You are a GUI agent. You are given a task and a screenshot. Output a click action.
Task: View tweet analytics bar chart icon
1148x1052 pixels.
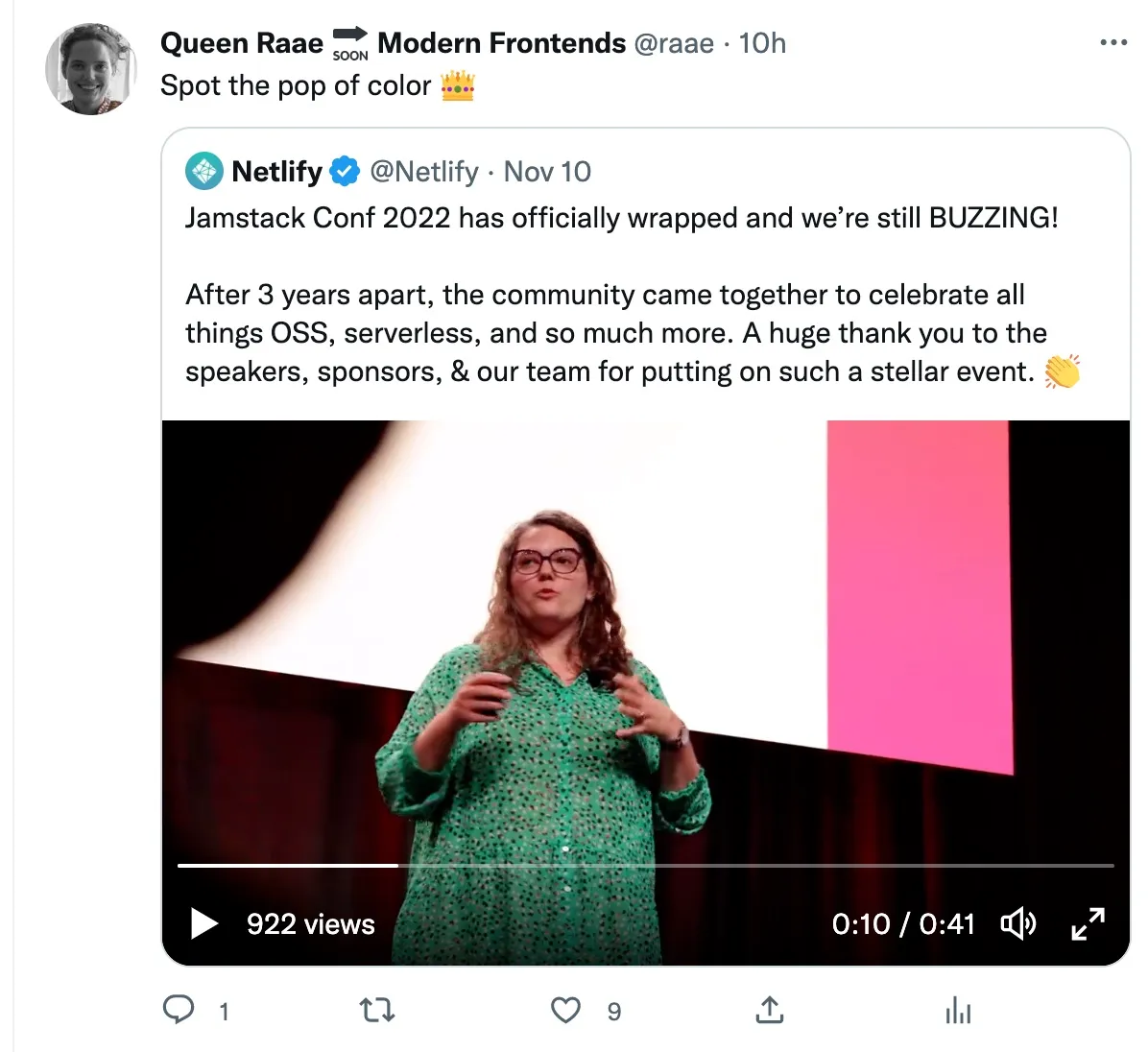[x=958, y=1010]
